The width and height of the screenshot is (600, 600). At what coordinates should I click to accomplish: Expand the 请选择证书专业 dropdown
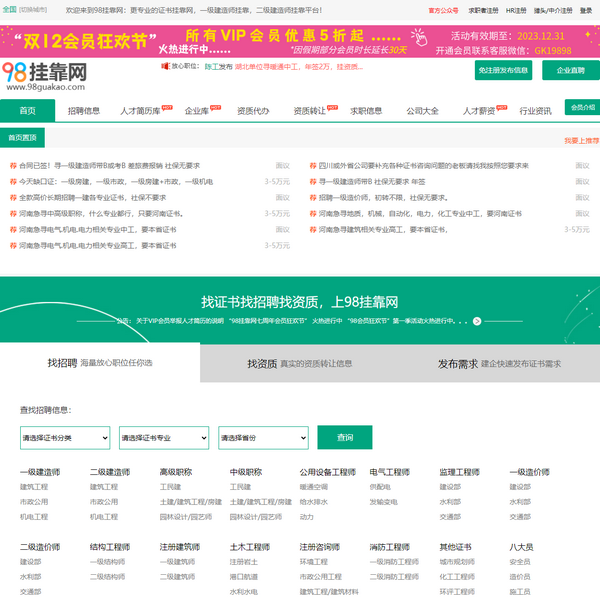click(x=163, y=438)
